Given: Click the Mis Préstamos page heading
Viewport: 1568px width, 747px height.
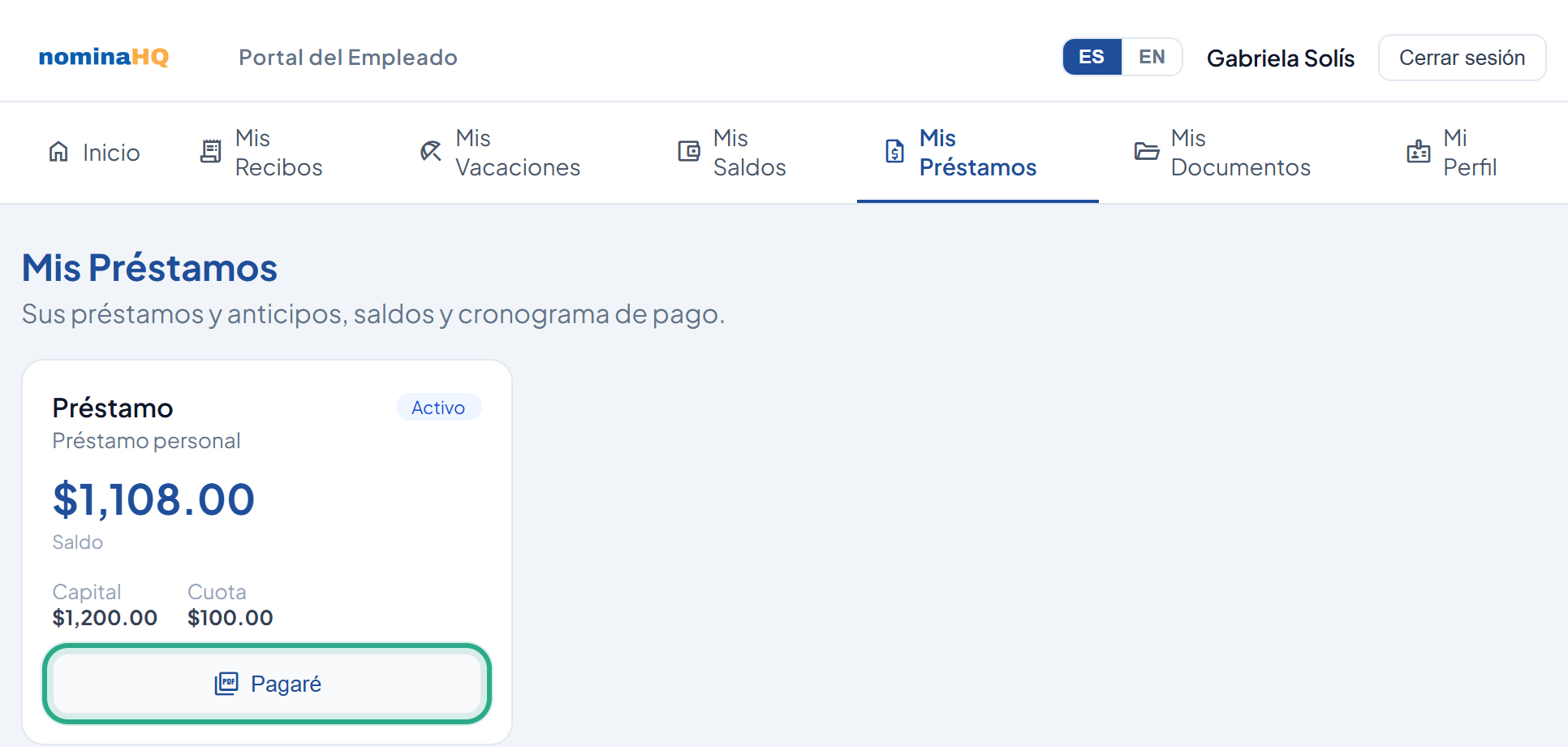Looking at the screenshot, I should pos(150,268).
